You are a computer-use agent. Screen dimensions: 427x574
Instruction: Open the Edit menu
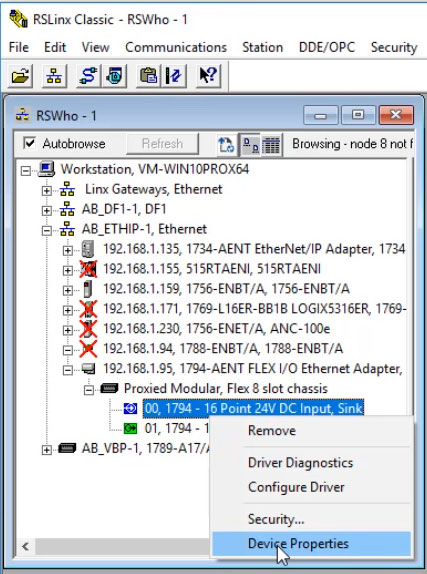point(55,47)
